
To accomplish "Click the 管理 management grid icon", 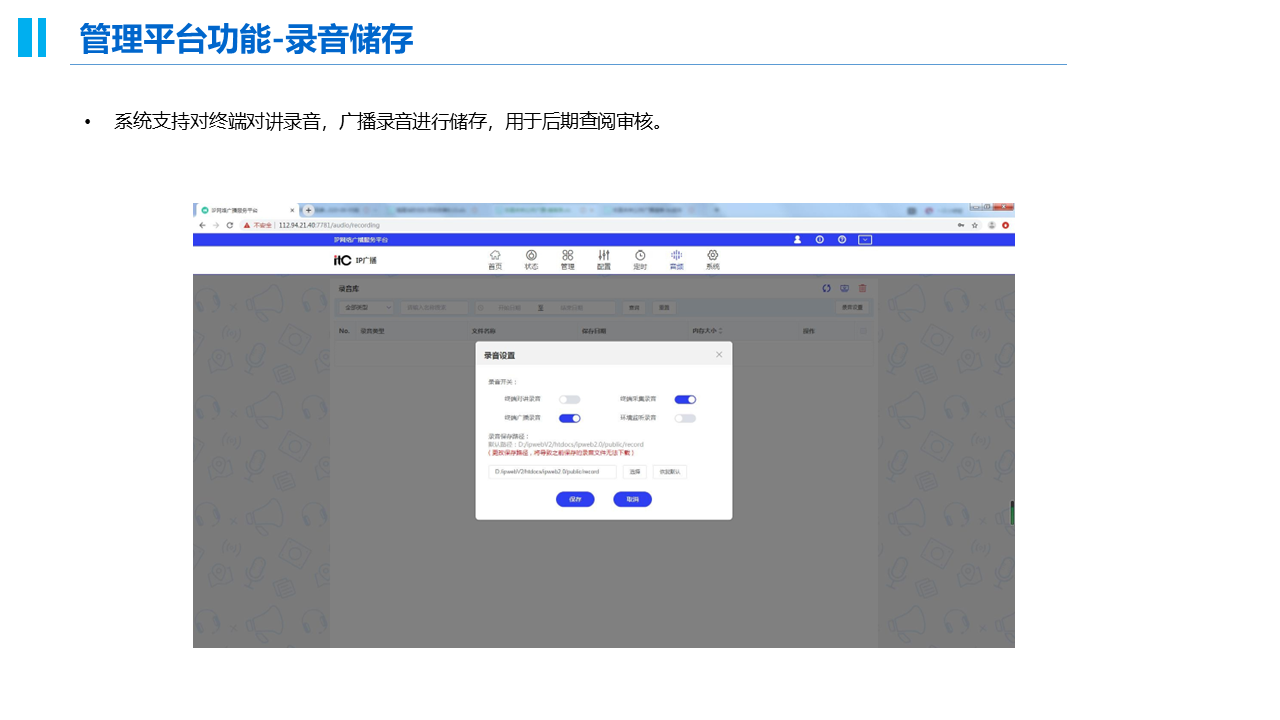I will pos(567,259).
